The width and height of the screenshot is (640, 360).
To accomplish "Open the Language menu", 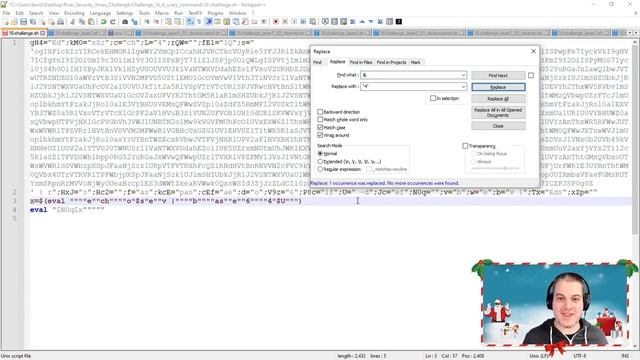I will [x=100, y=13].
